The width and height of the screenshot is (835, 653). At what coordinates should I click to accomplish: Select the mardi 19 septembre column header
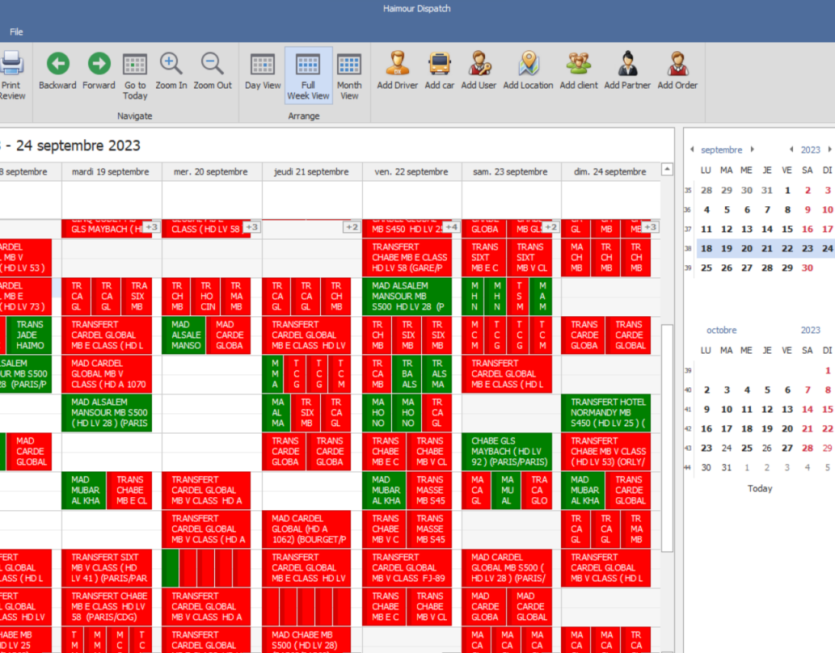tap(110, 172)
